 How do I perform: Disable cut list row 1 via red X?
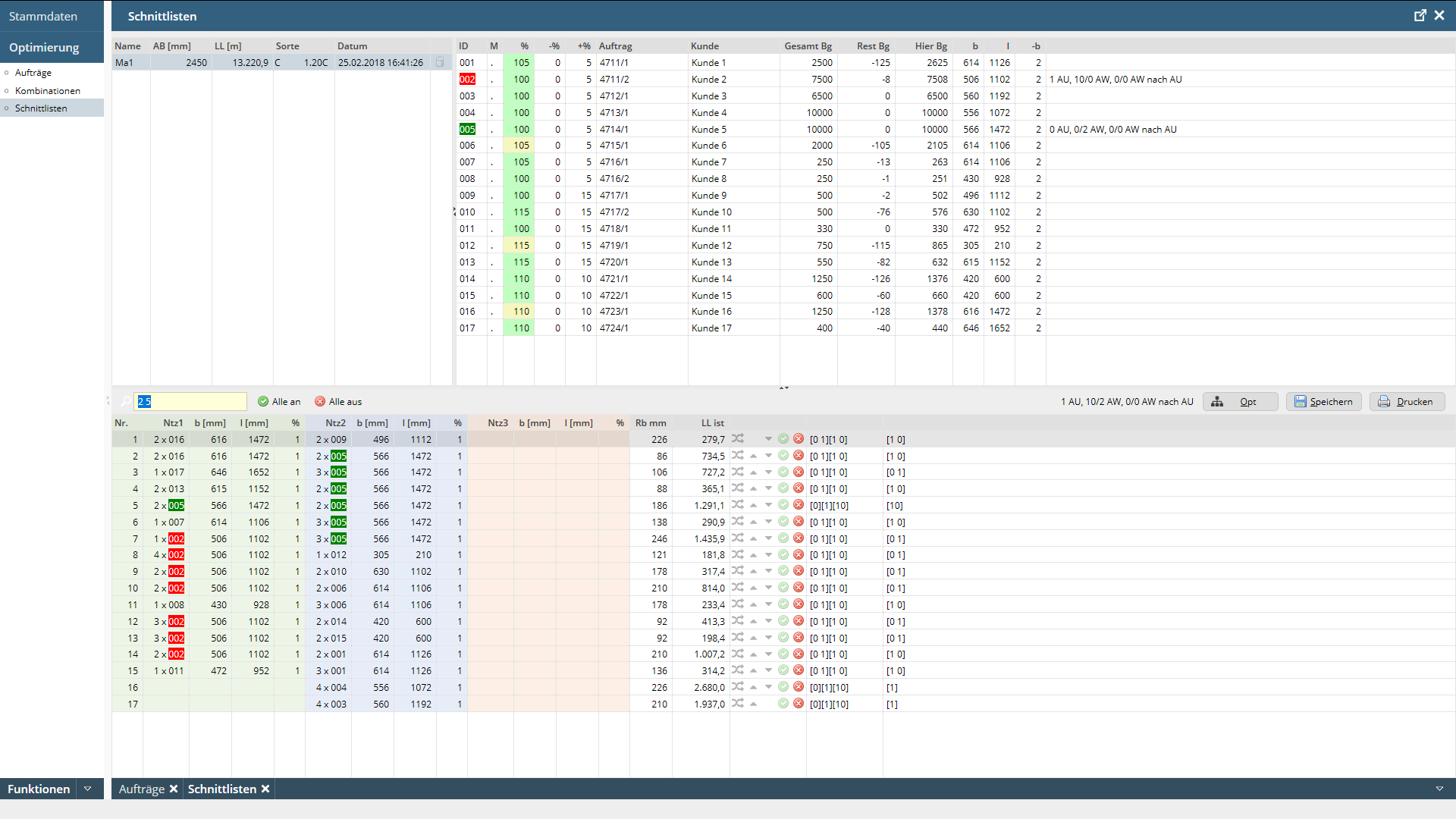tap(799, 439)
